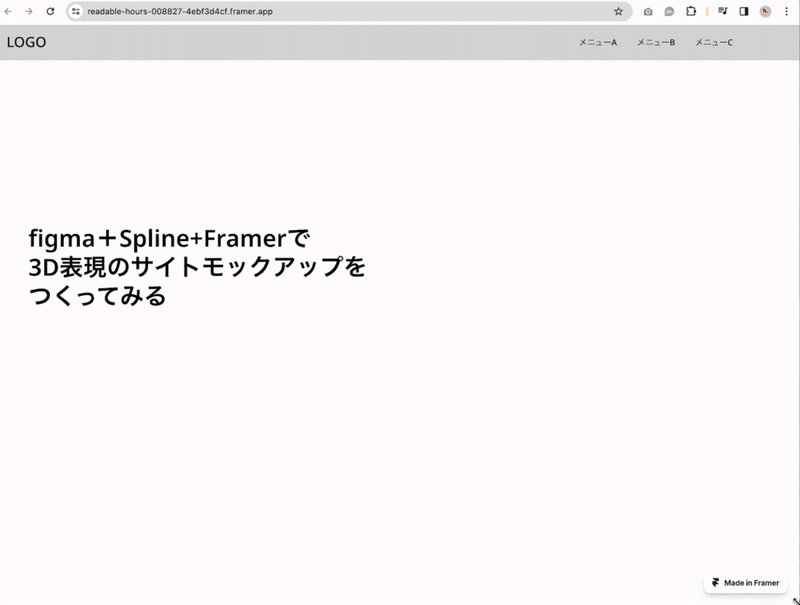Viewport: 800px width, 605px height.
Task: Open the Chrome profile avatar
Action: (x=765, y=11)
